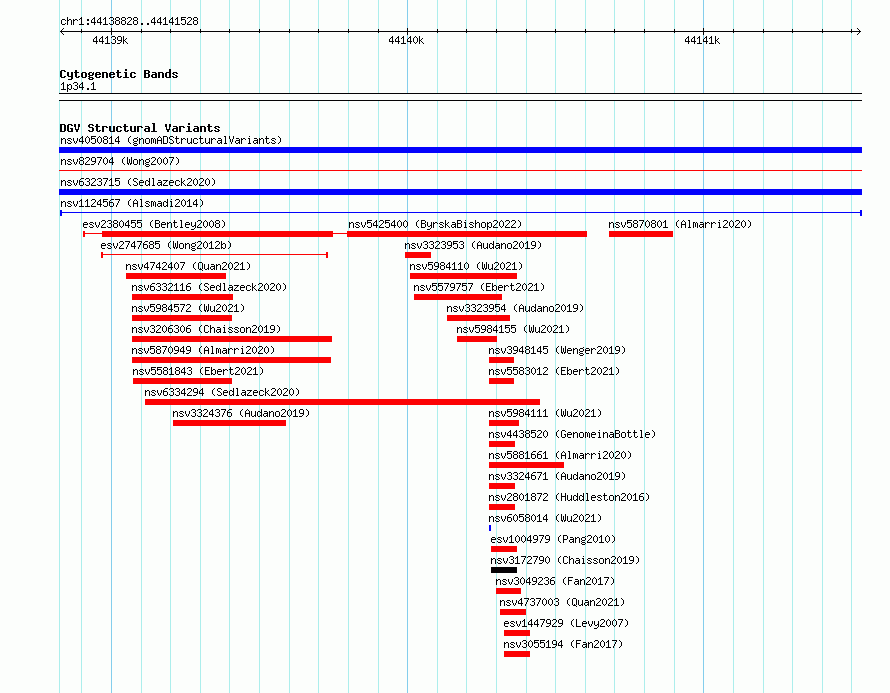Image resolution: width=890 pixels, height=693 pixels.
Task: Click the red bar under nsv3324376
Action: [229, 423]
